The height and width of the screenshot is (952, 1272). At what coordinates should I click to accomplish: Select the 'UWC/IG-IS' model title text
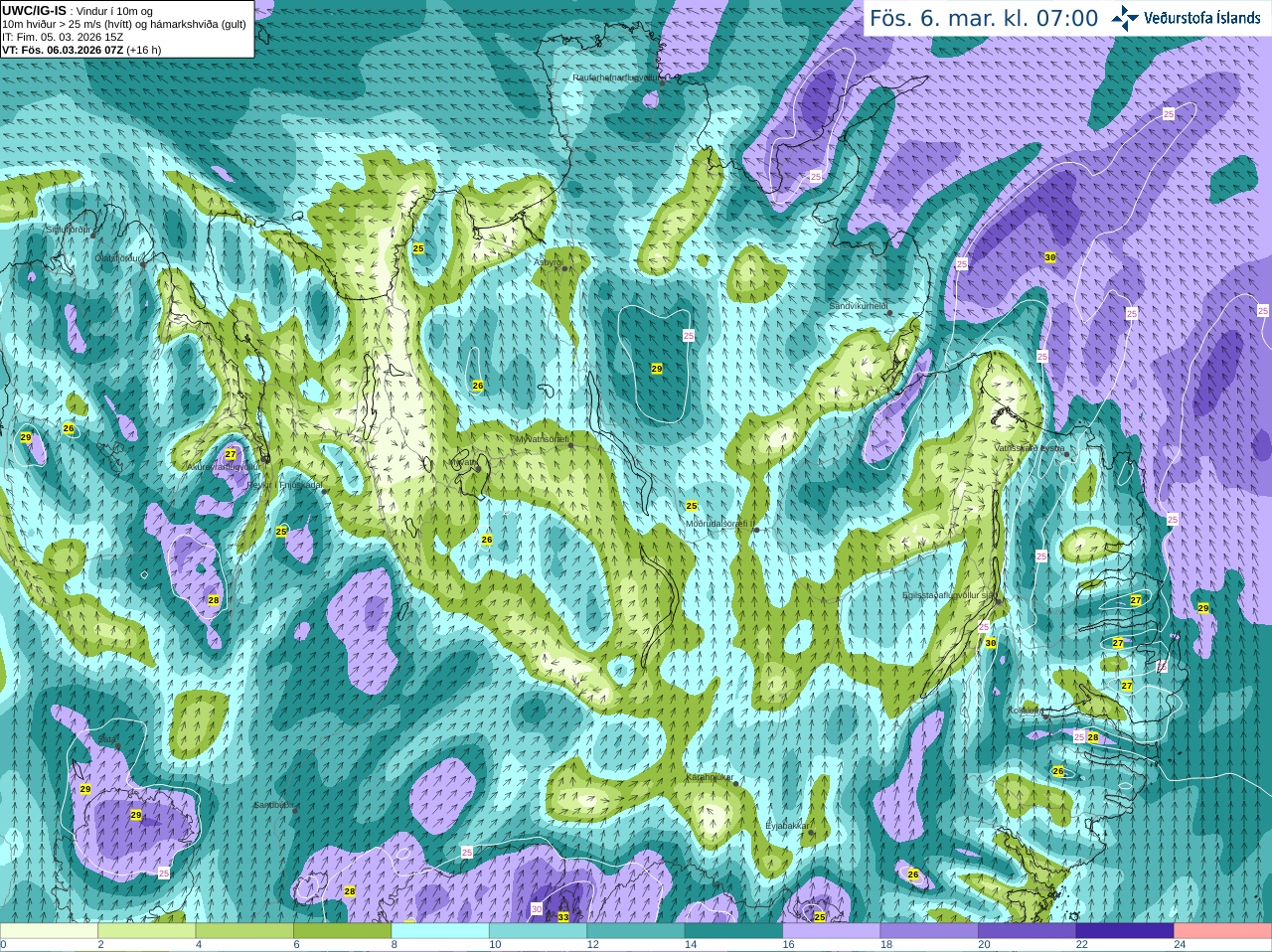(x=34, y=10)
